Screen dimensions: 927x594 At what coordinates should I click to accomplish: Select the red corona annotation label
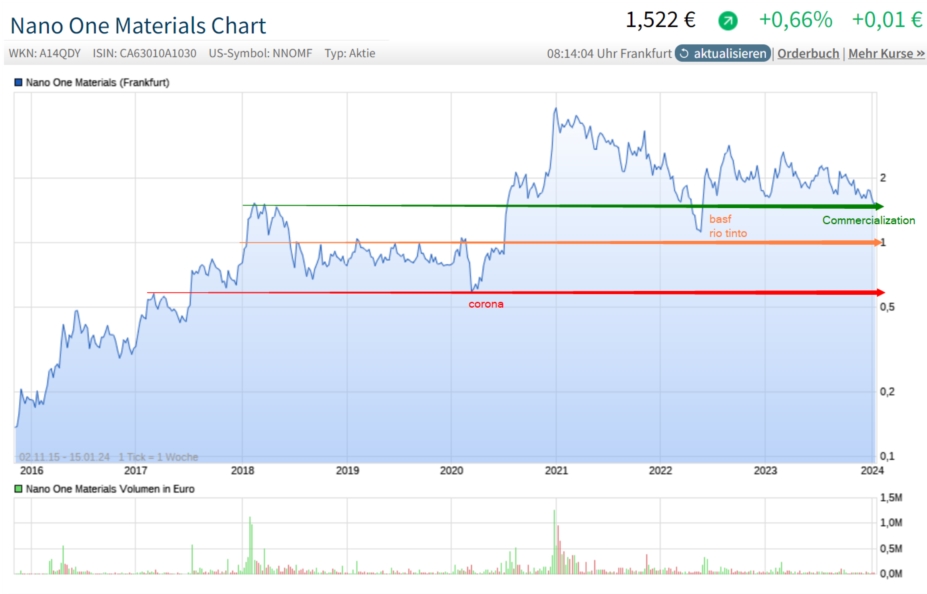click(x=486, y=304)
